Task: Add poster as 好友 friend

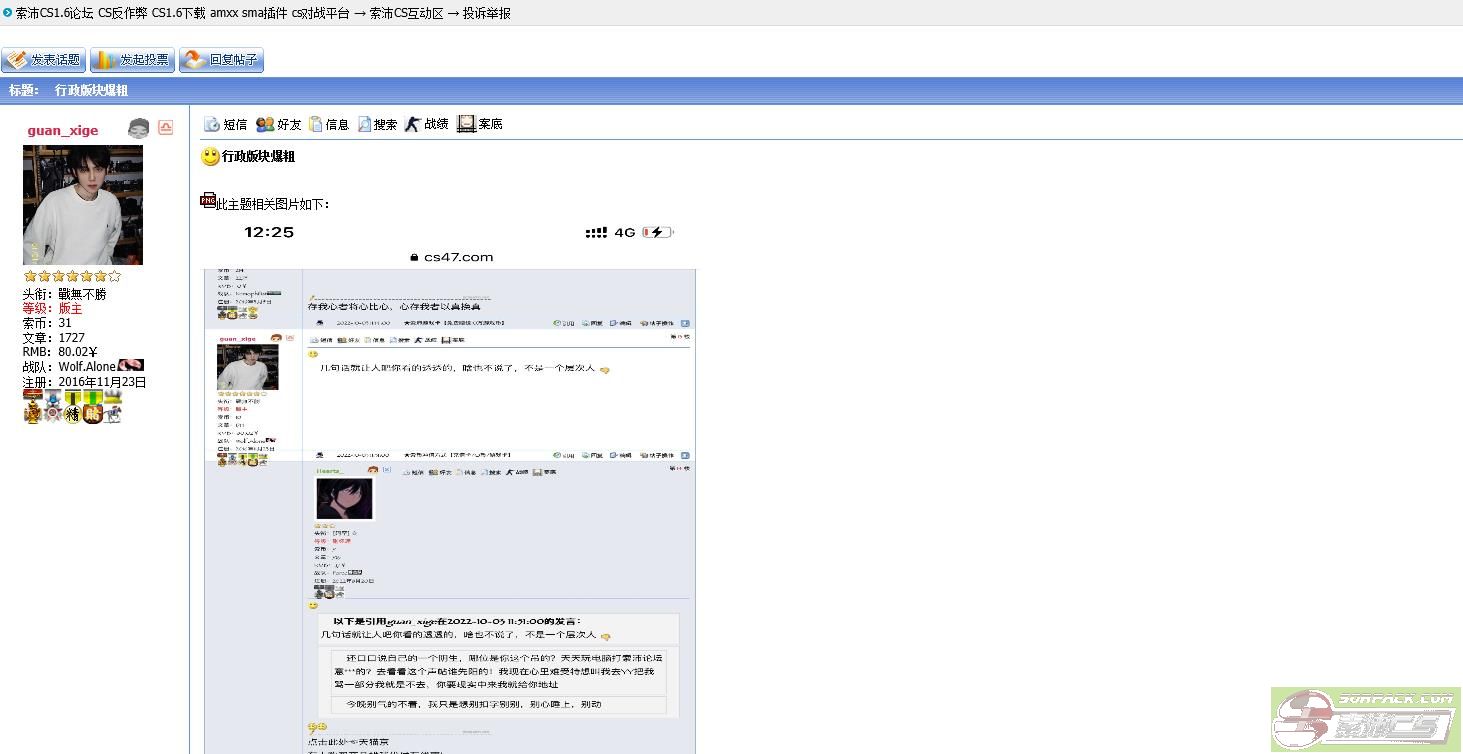Action: click(279, 124)
